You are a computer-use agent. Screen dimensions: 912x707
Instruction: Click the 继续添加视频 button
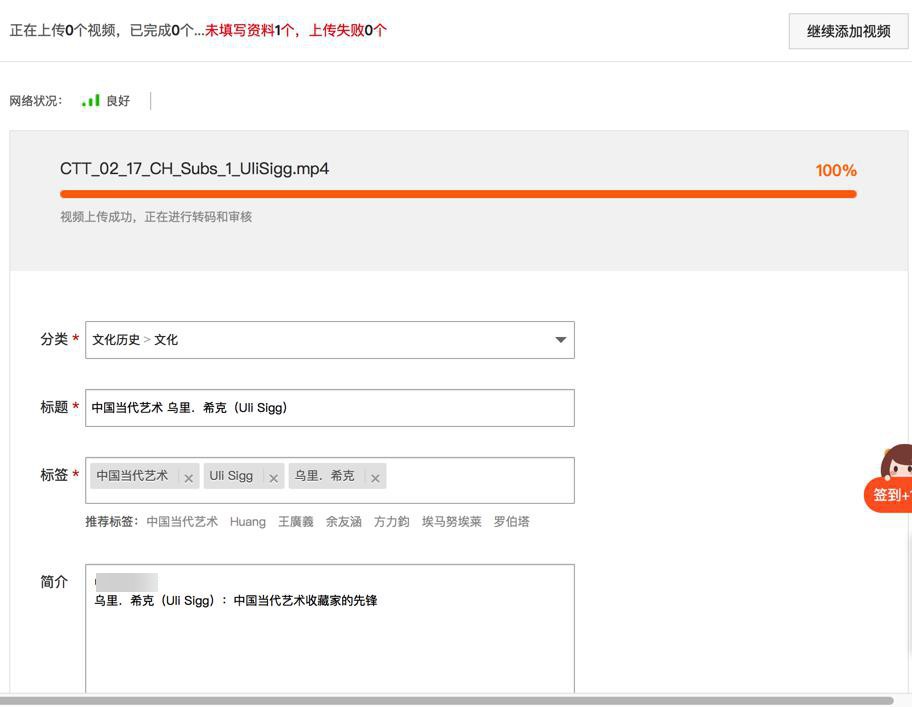848,31
